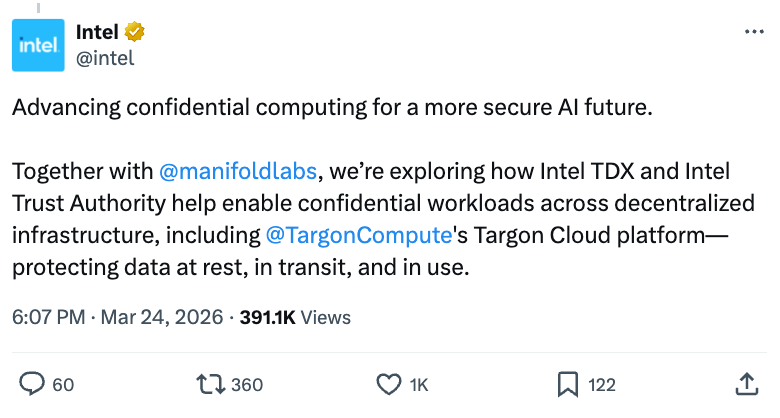The image size is (780, 418).
Task: Click the 'Advancing confidential computing' opening sentence
Action: [332, 108]
